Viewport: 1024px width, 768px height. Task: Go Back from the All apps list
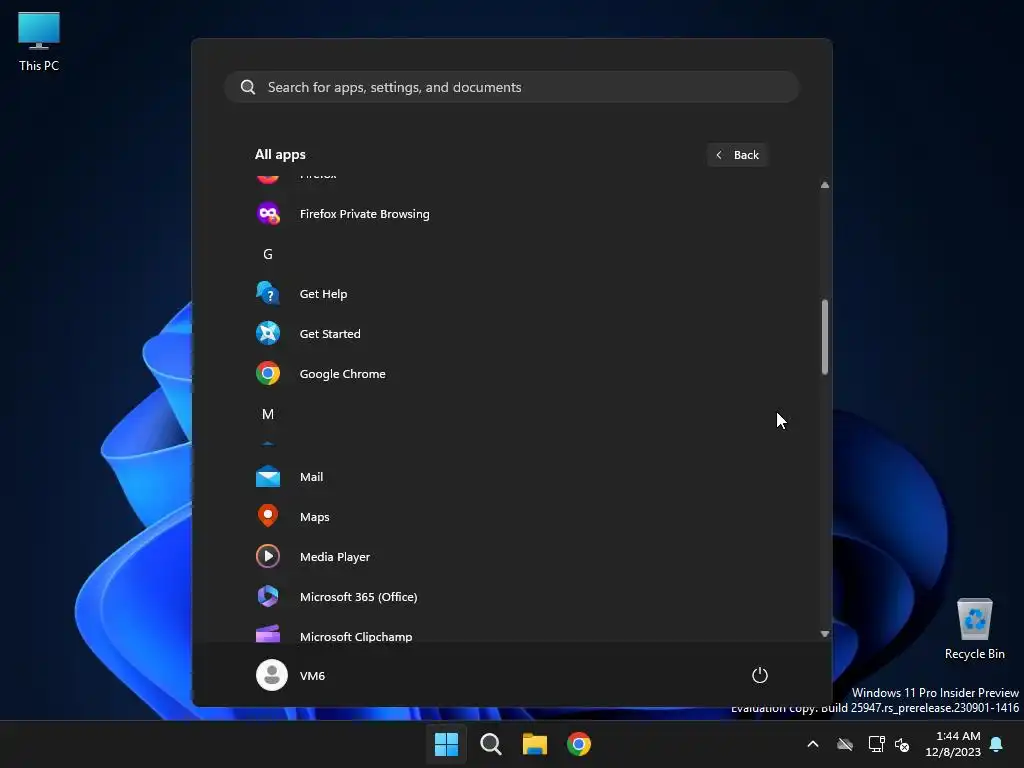click(737, 155)
